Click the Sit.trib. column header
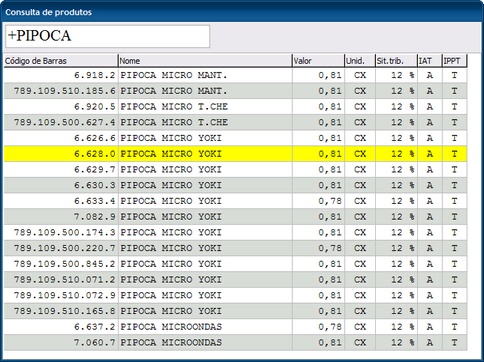Screen dimensions: 484x362 coord(396,61)
